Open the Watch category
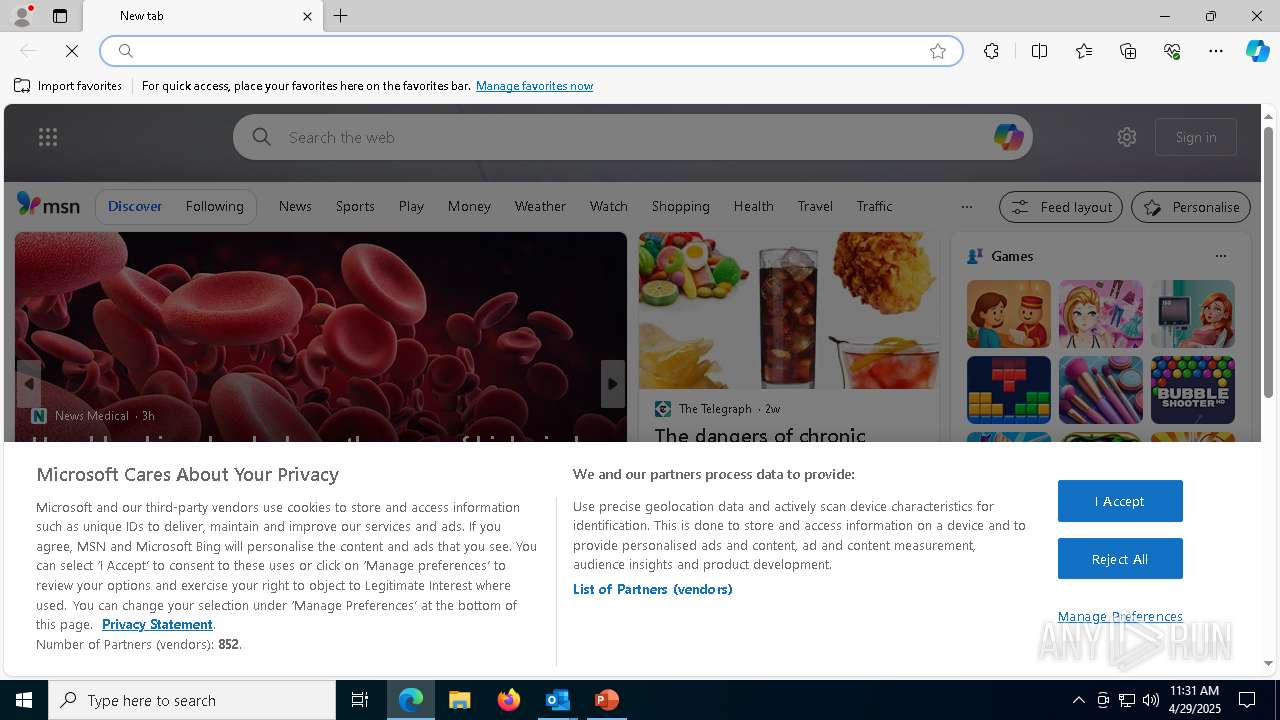The width and height of the screenshot is (1280, 720). [608, 206]
